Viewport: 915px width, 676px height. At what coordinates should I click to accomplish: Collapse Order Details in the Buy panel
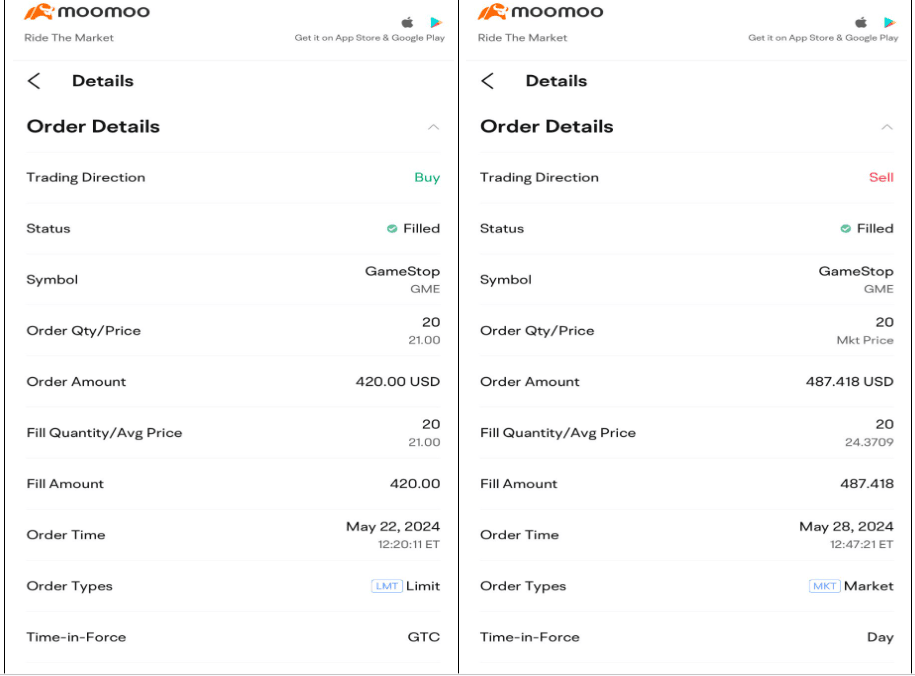pos(433,127)
